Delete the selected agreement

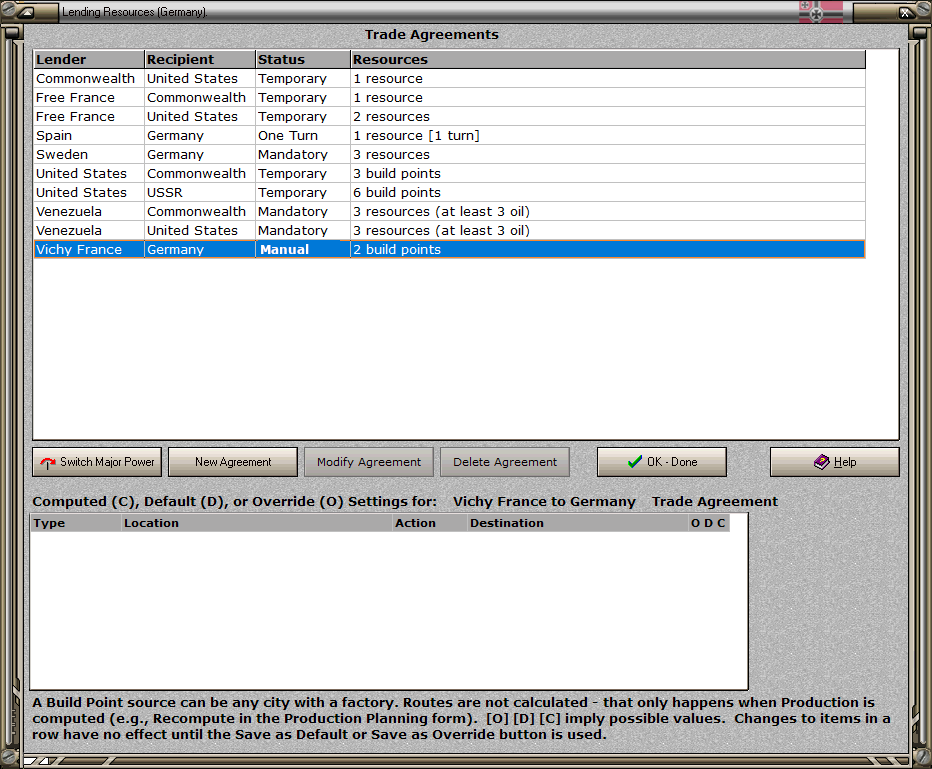[505, 462]
